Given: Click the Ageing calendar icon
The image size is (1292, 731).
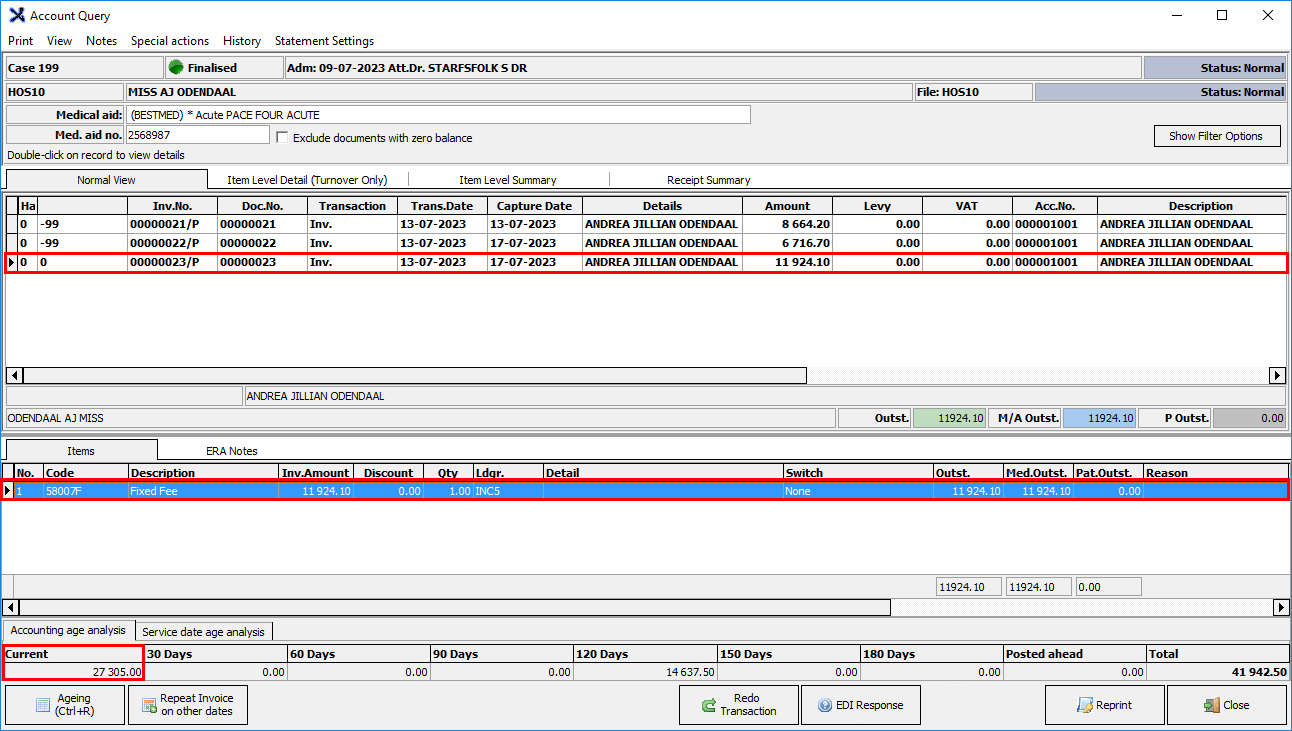Looking at the screenshot, I should click(x=43, y=705).
